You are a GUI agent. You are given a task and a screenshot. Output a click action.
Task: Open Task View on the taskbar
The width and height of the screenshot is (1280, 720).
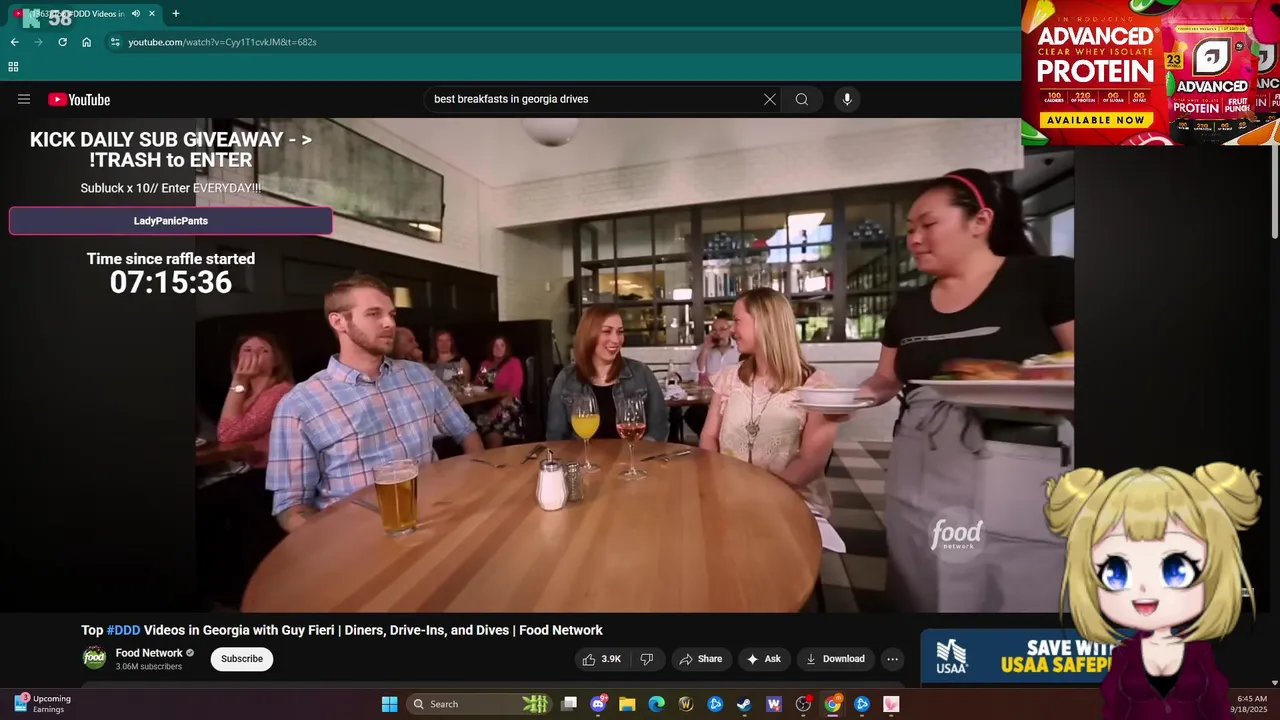click(569, 704)
